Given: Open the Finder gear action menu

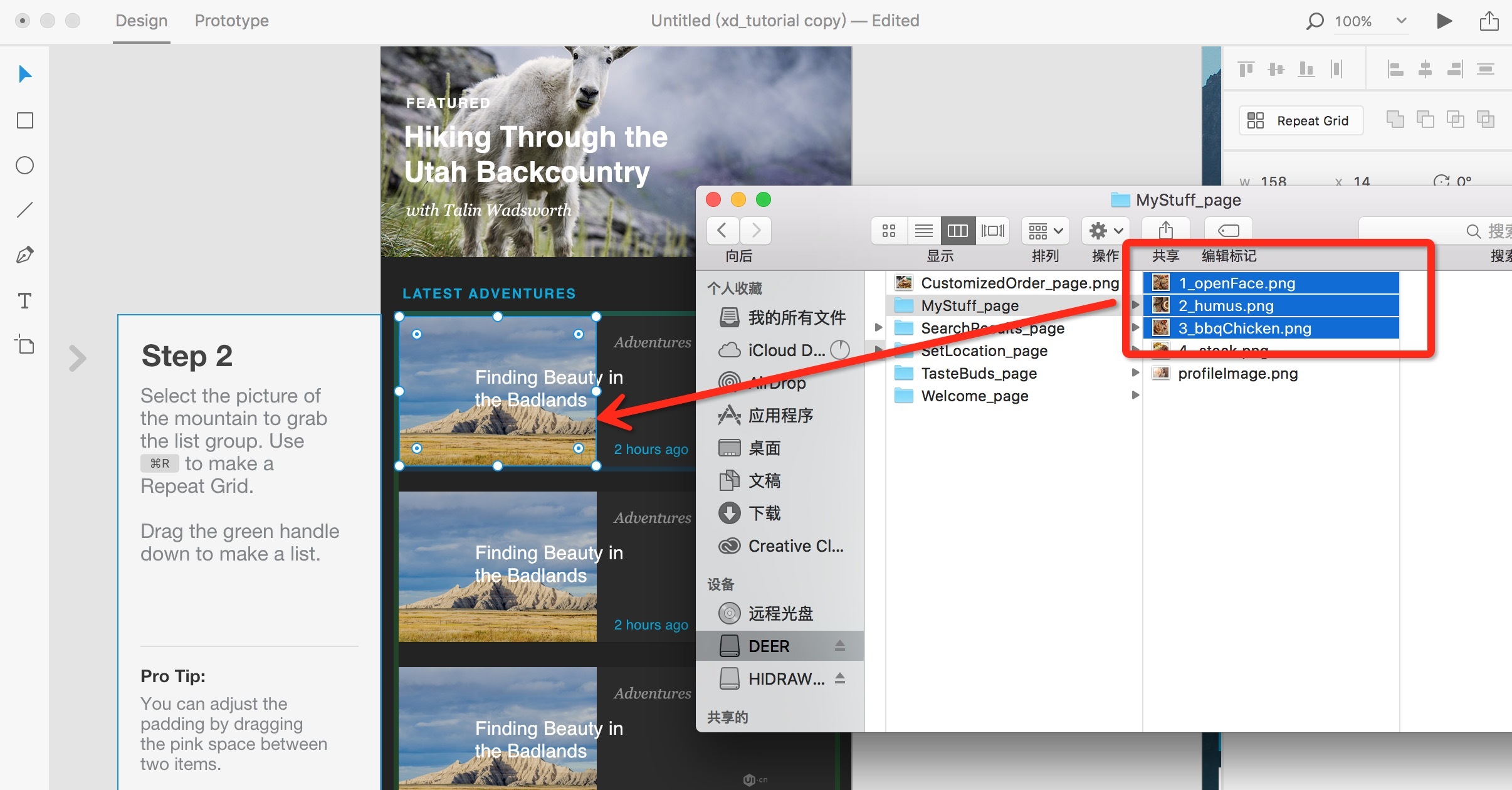Looking at the screenshot, I should (x=1105, y=231).
